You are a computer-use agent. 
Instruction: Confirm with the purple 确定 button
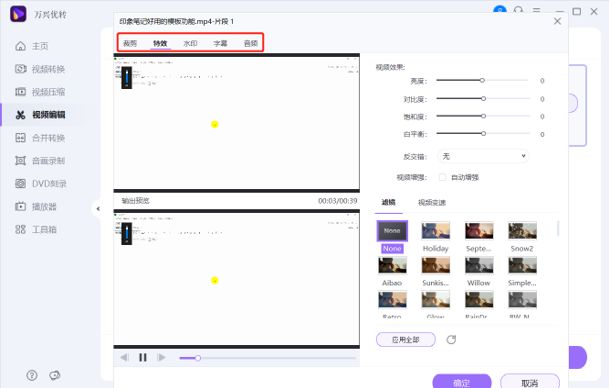pyautogui.click(x=462, y=381)
